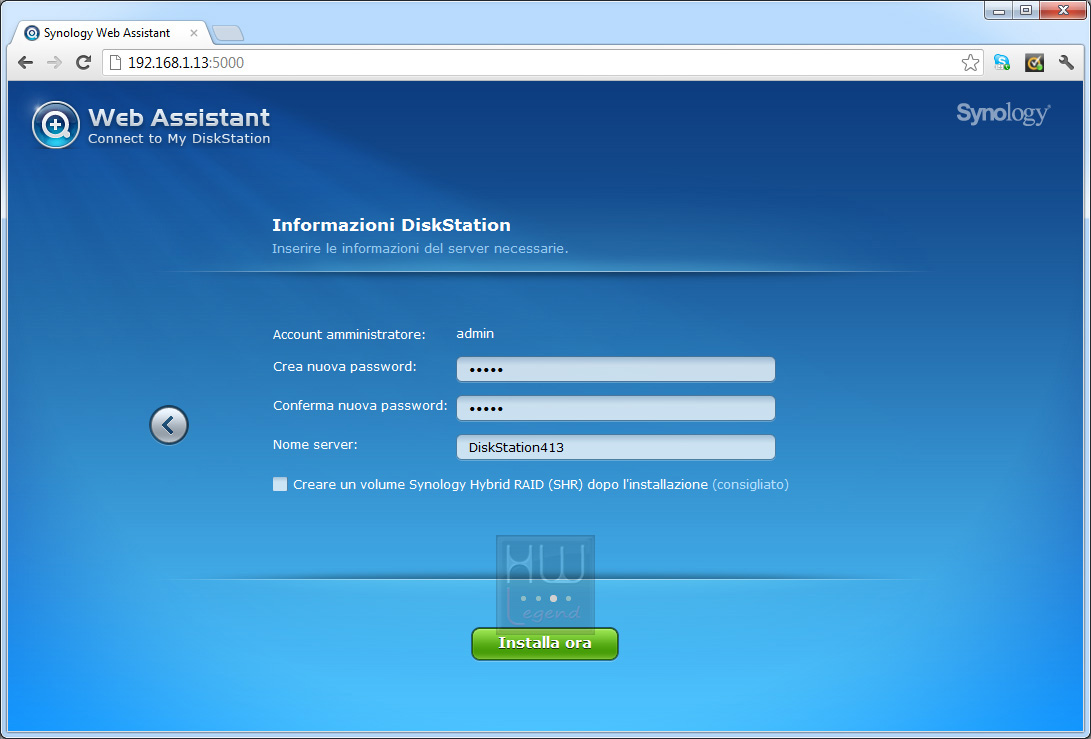This screenshot has height=739, width=1091.
Task: Open a new browser tab
Action: (228, 33)
